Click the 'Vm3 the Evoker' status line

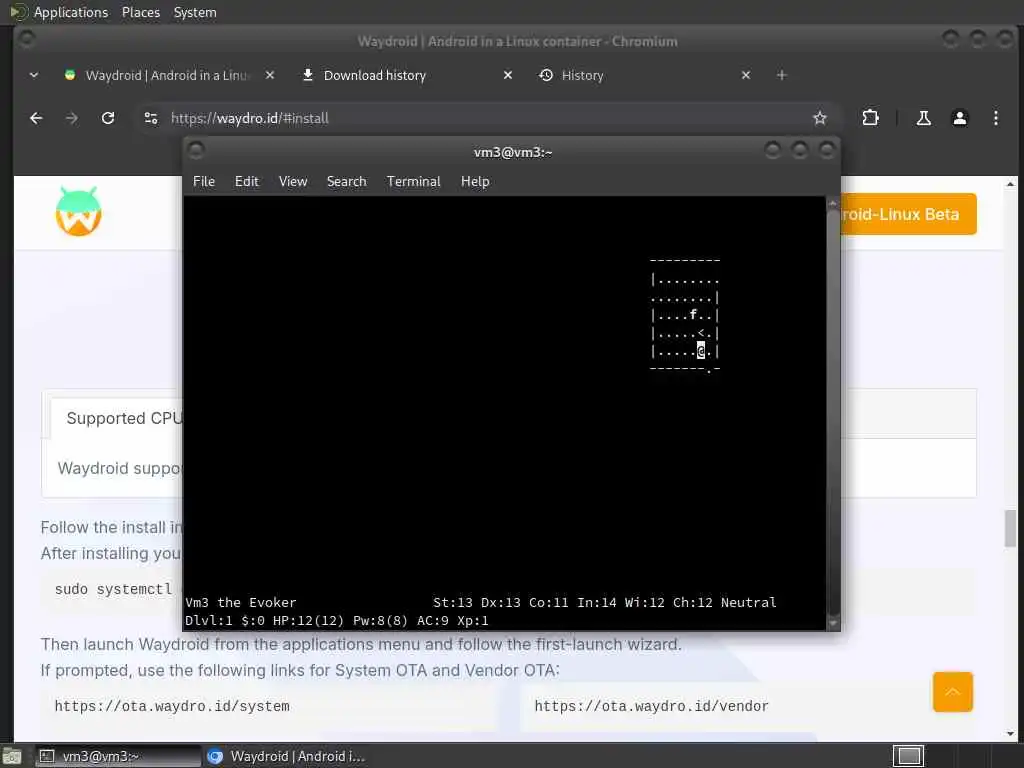(x=240, y=602)
